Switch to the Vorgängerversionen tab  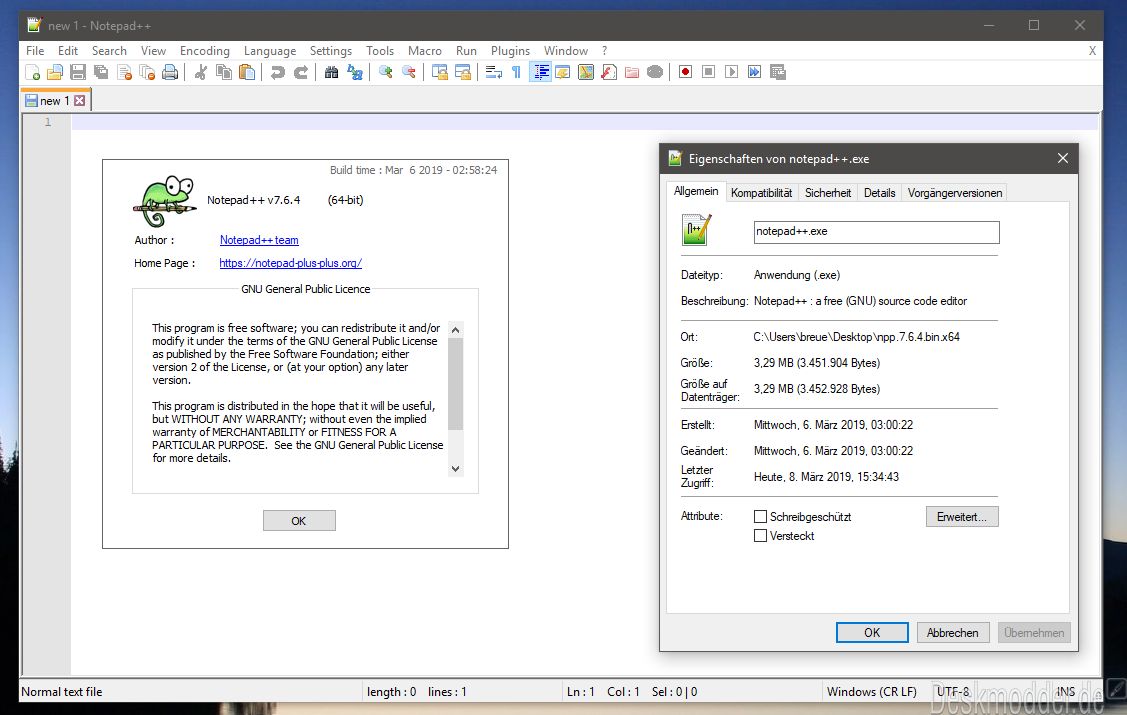(x=954, y=193)
